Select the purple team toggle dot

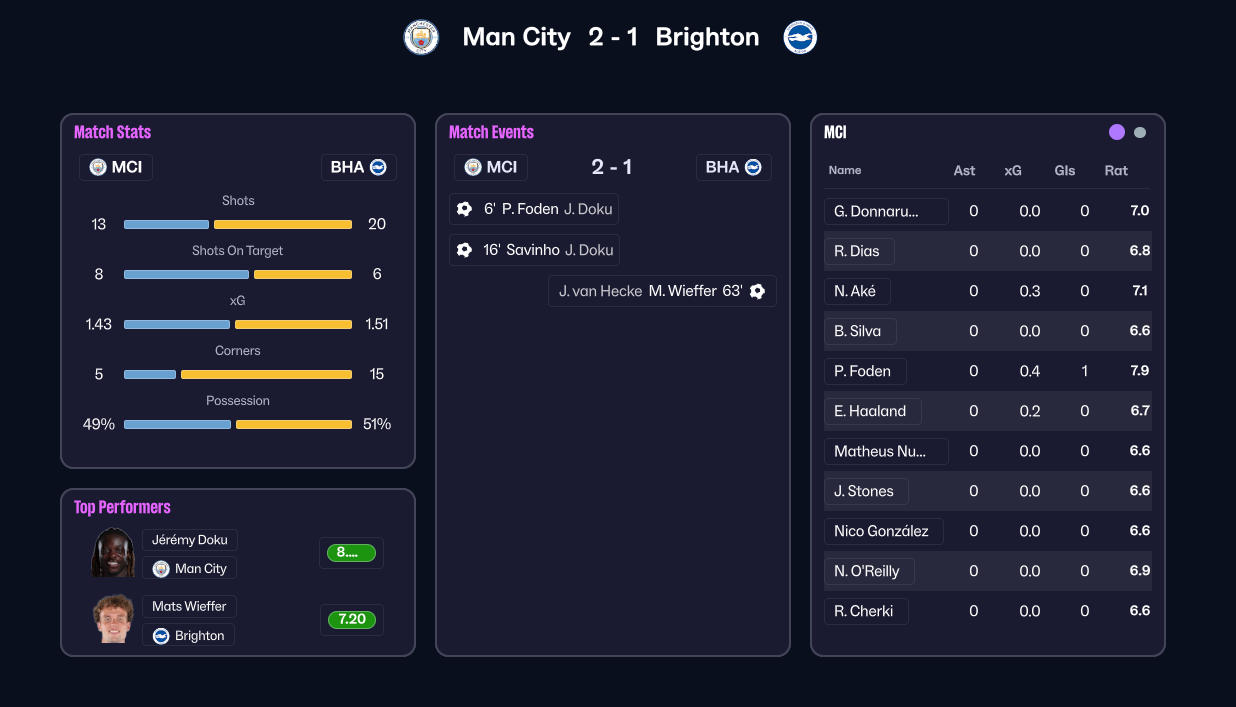coord(1117,132)
